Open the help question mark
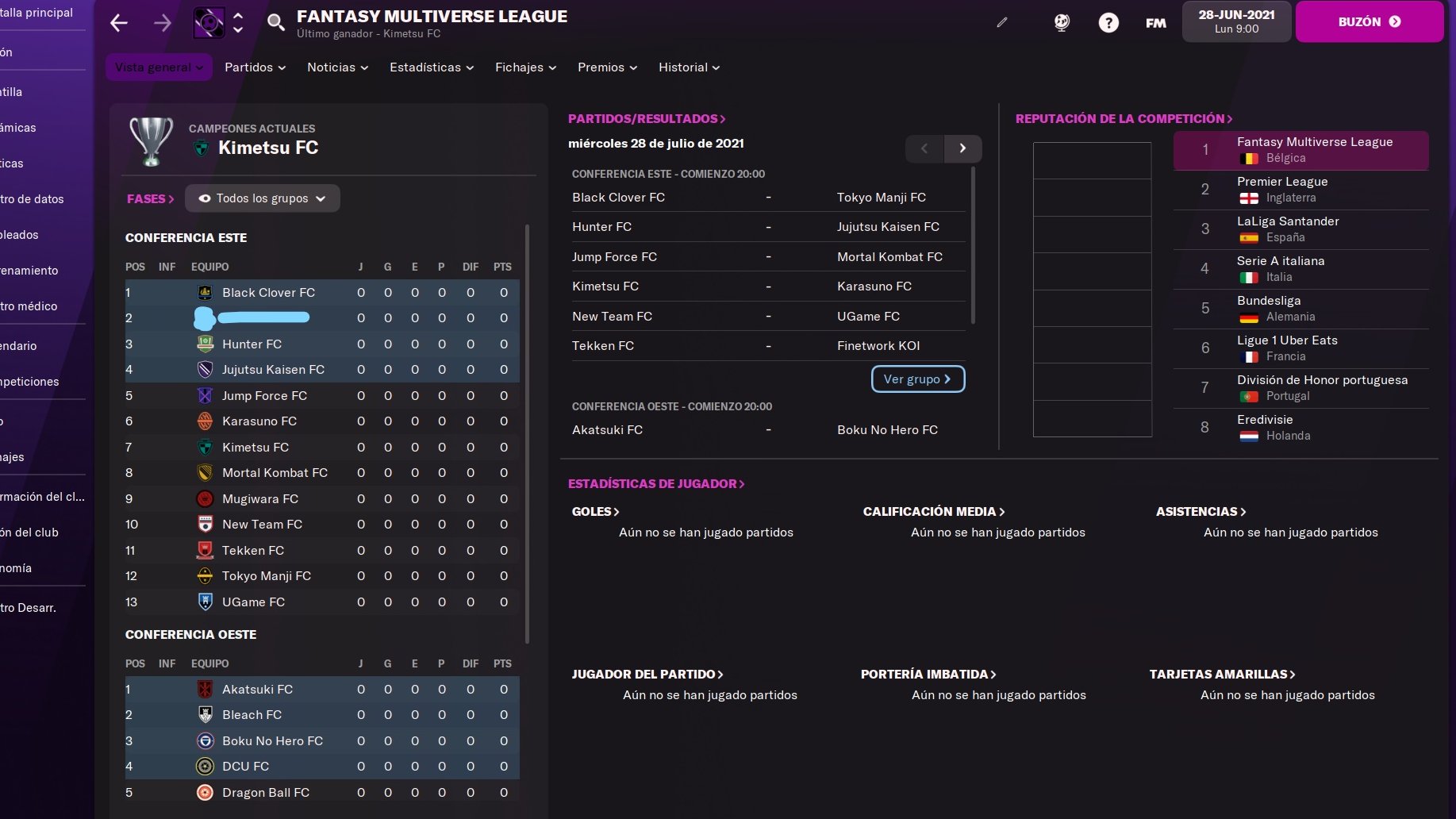 coord(1108,22)
